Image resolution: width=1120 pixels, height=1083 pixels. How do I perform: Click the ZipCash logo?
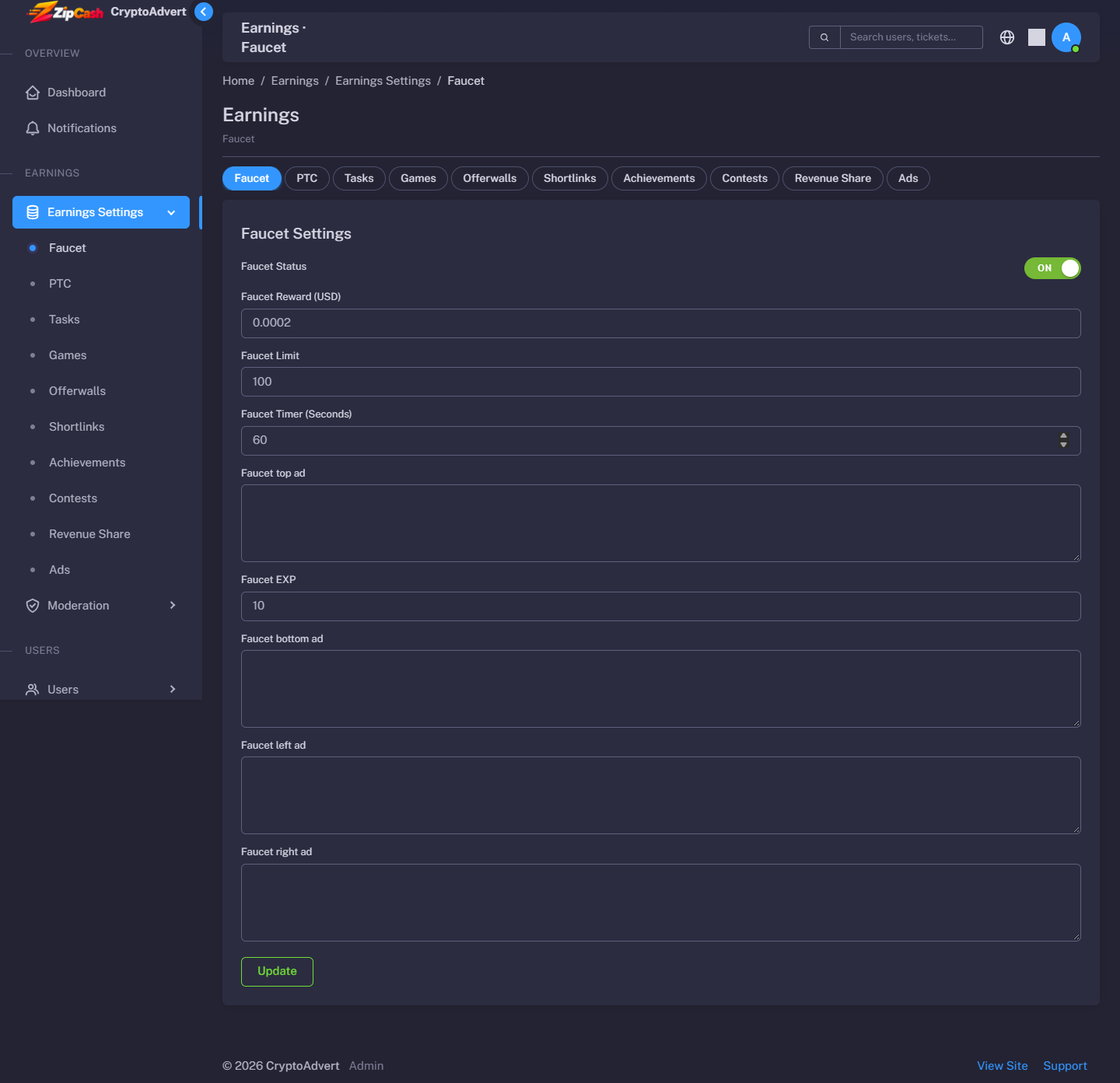pyautogui.click(x=65, y=12)
